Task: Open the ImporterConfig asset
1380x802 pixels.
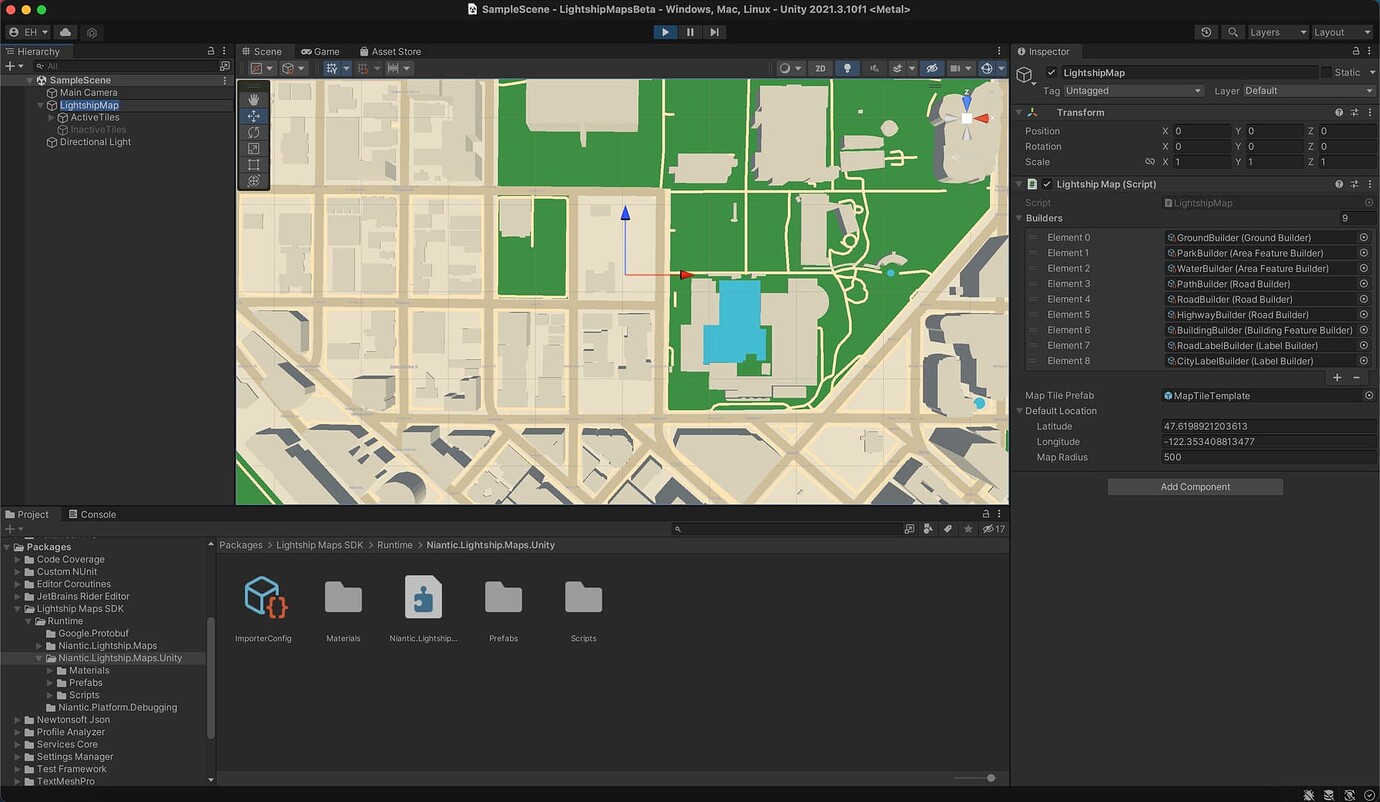Action: (x=264, y=598)
